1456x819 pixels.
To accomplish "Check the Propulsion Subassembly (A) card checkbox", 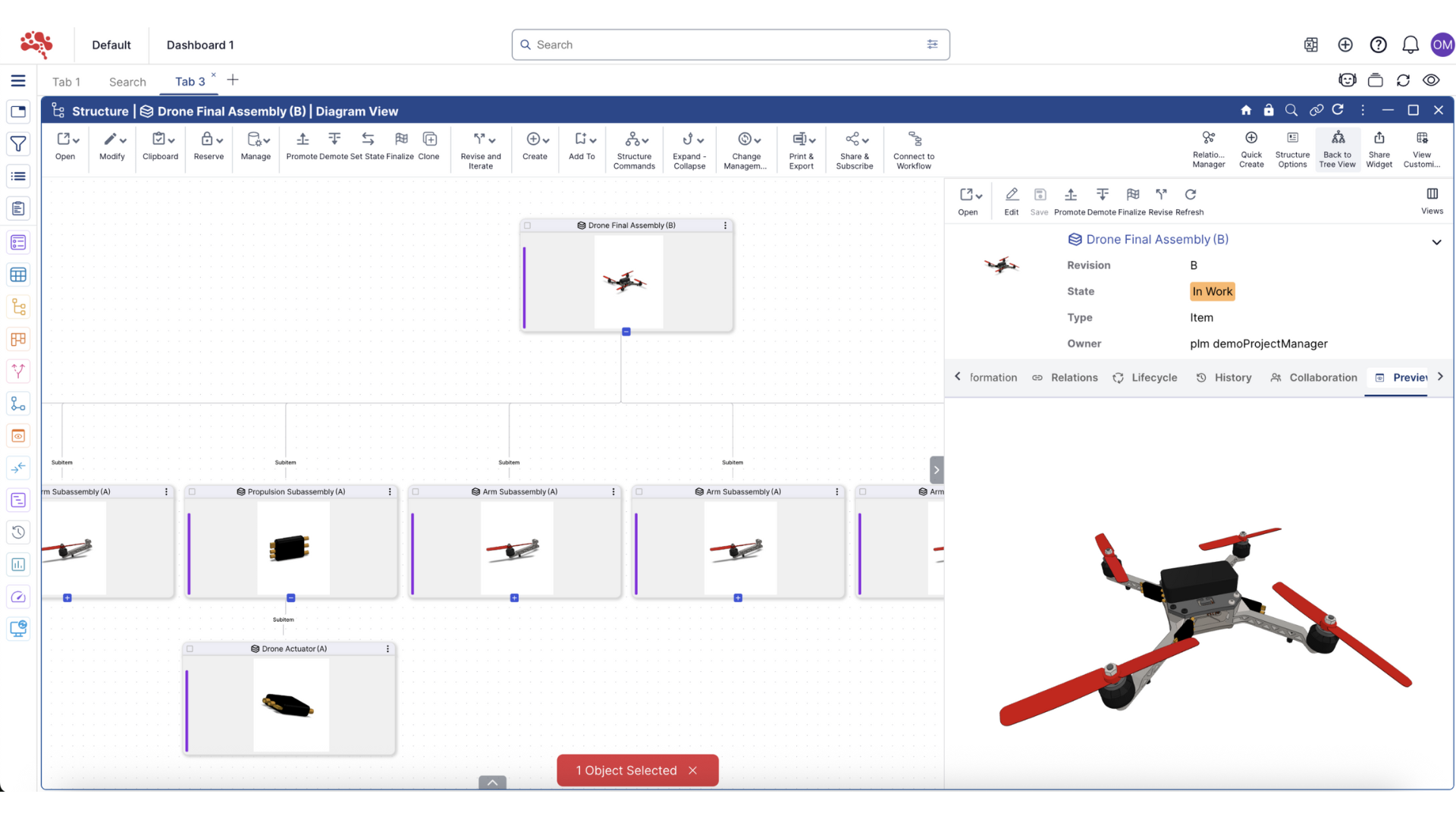I will click(192, 491).
